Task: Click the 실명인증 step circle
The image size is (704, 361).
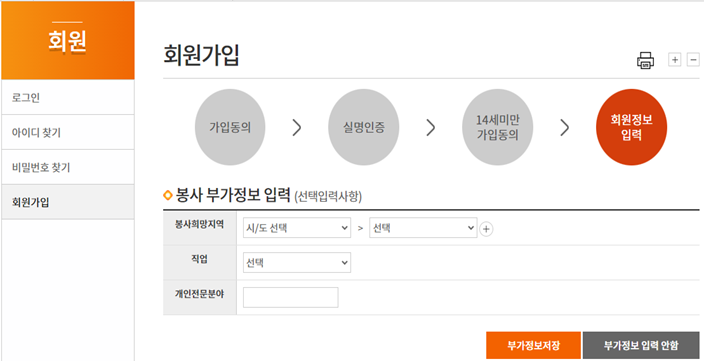Action: coord(363,128)
